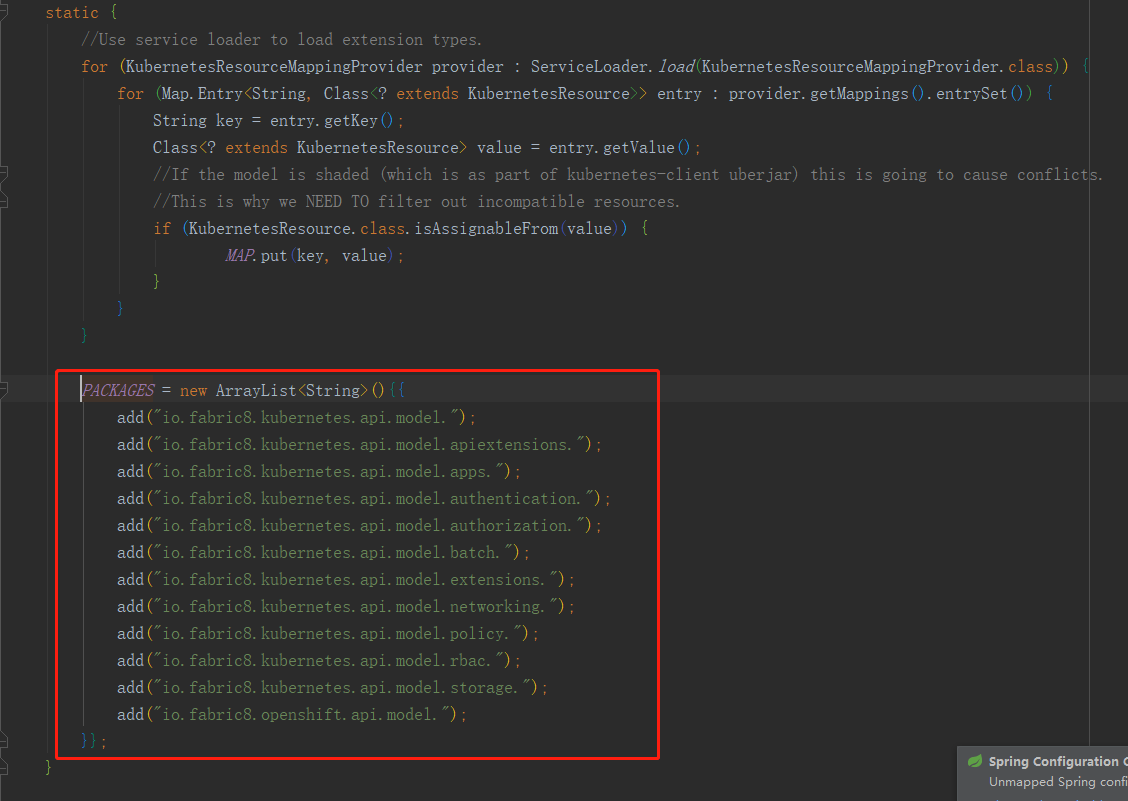1128x801 pixels.
Task: Click the italic 'load' method call
Action: pyautogui.click(x=676, y=66)
